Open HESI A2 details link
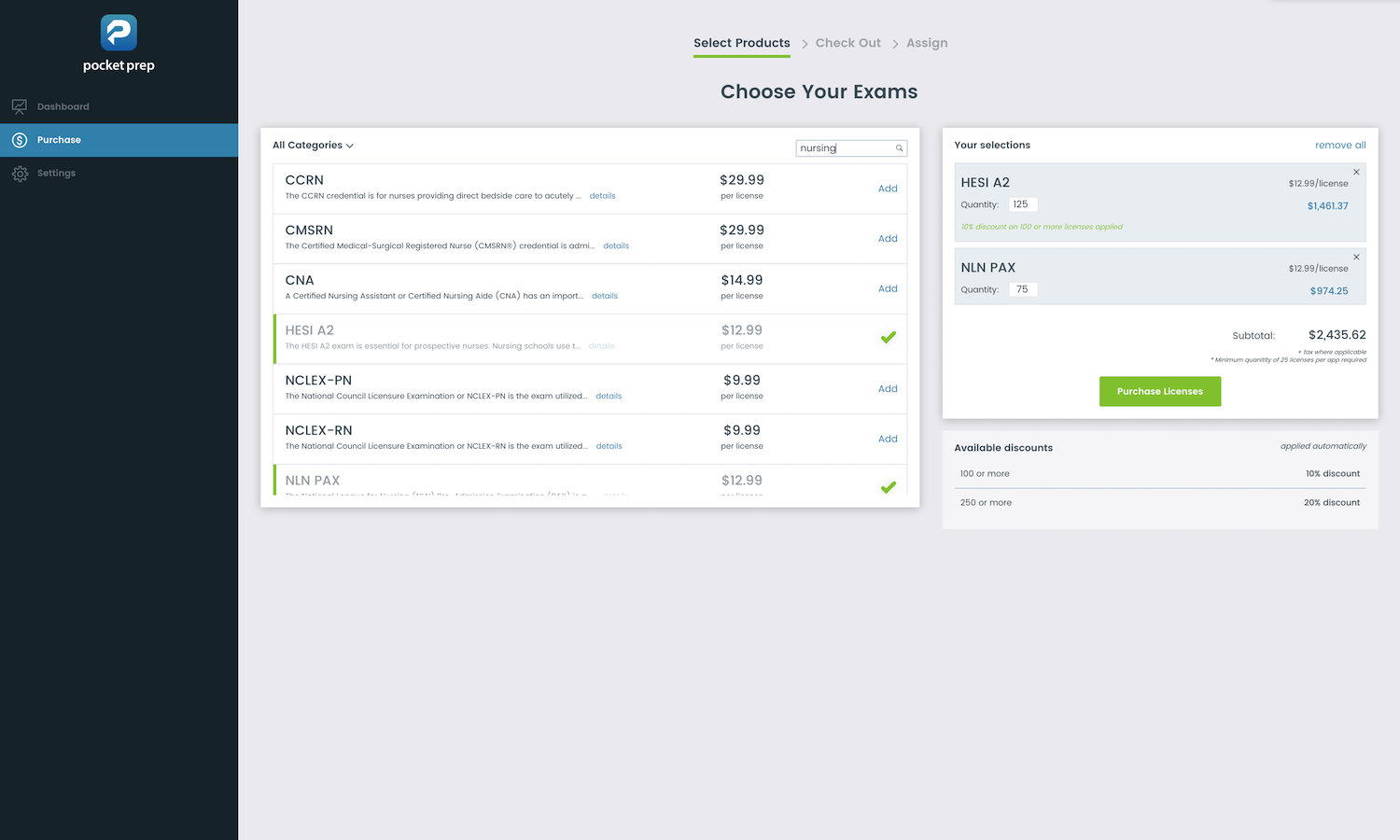 (x=601, y=346)
